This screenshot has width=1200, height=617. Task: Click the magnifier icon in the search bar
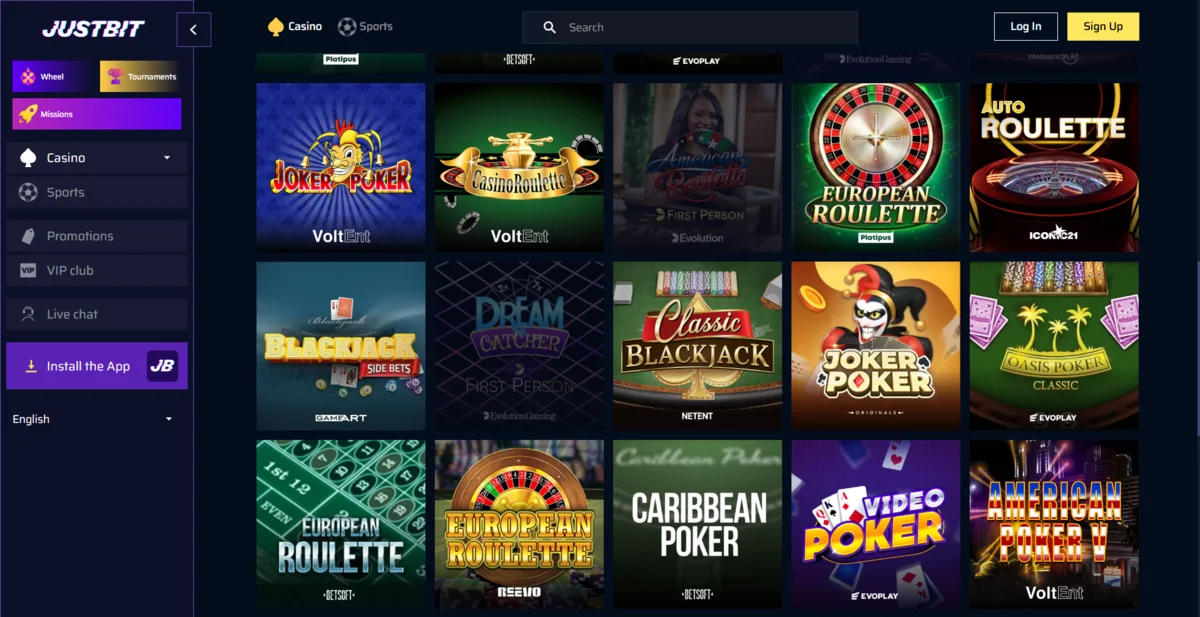click(x=549, y=28)
